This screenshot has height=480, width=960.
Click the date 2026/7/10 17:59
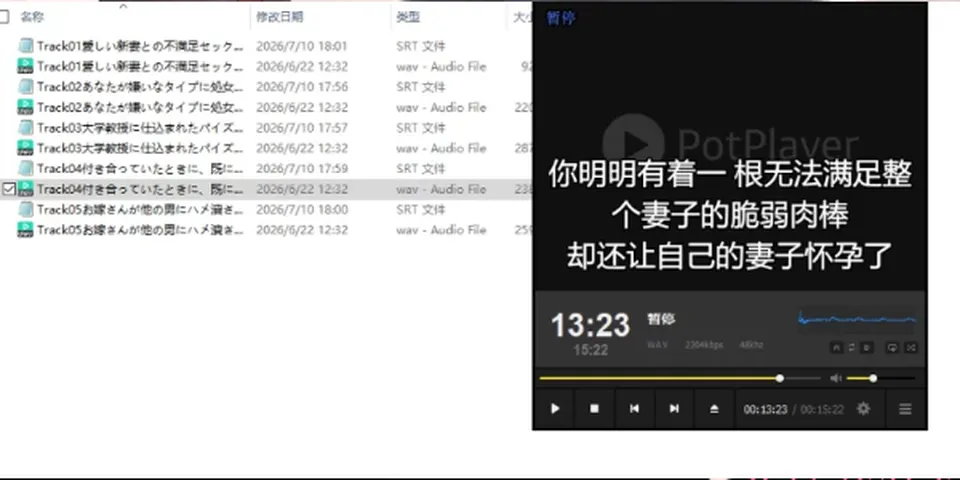(x=302, y=168)
